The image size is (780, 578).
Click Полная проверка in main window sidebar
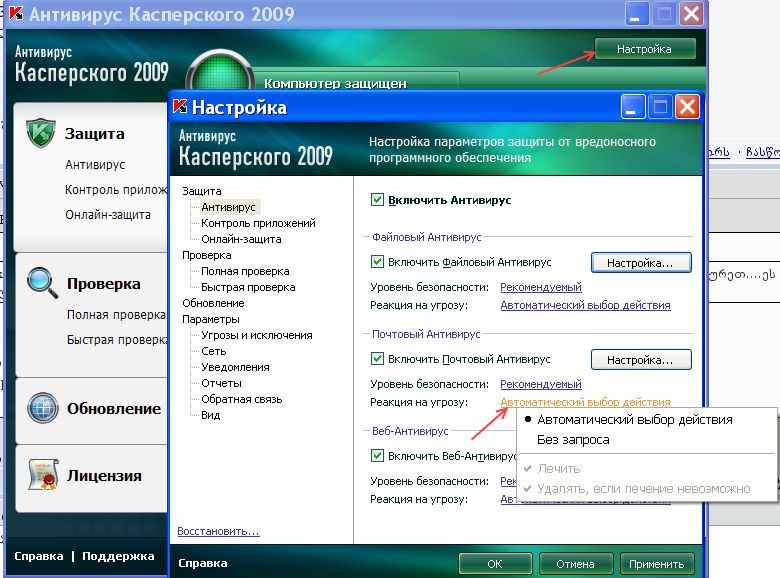click(116, 315)
